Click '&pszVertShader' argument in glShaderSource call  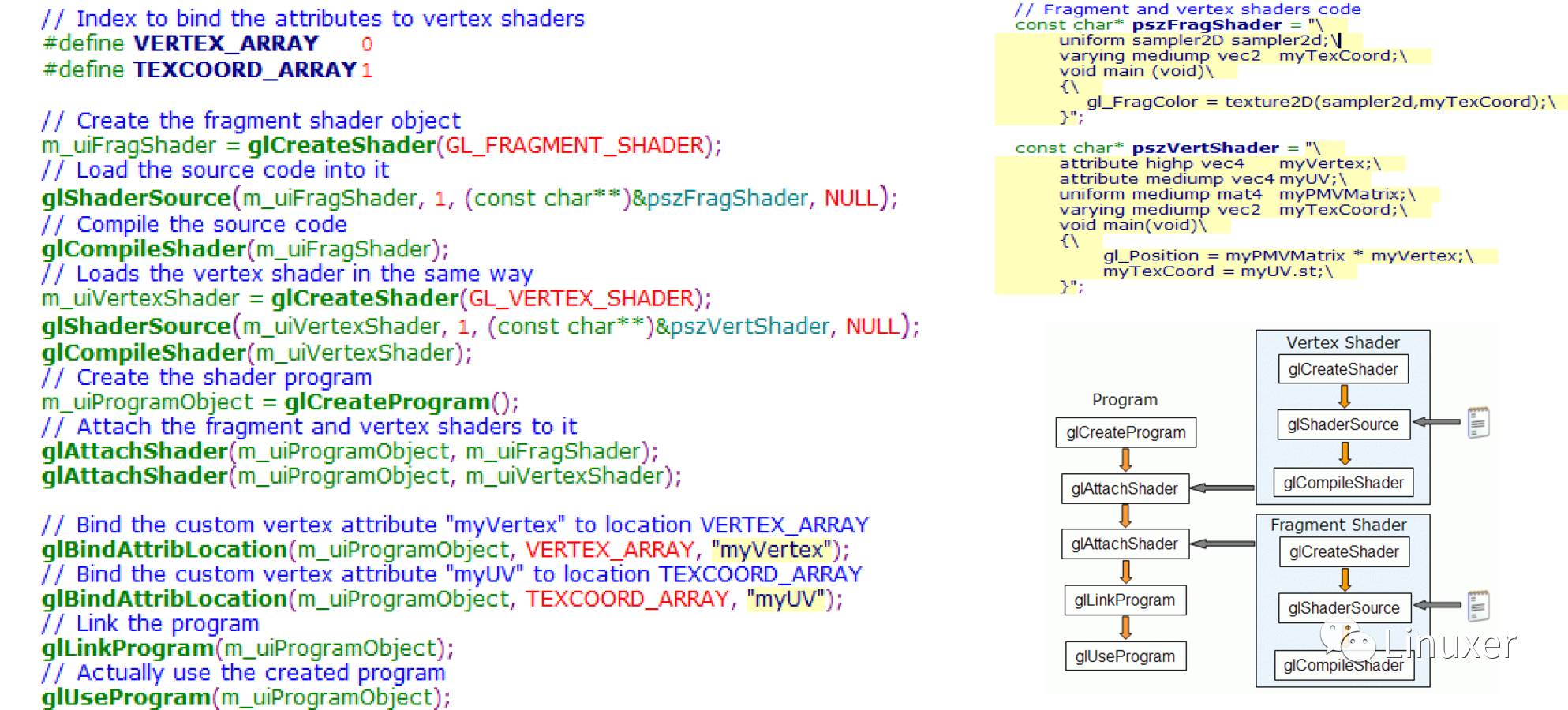click(742, 326)
